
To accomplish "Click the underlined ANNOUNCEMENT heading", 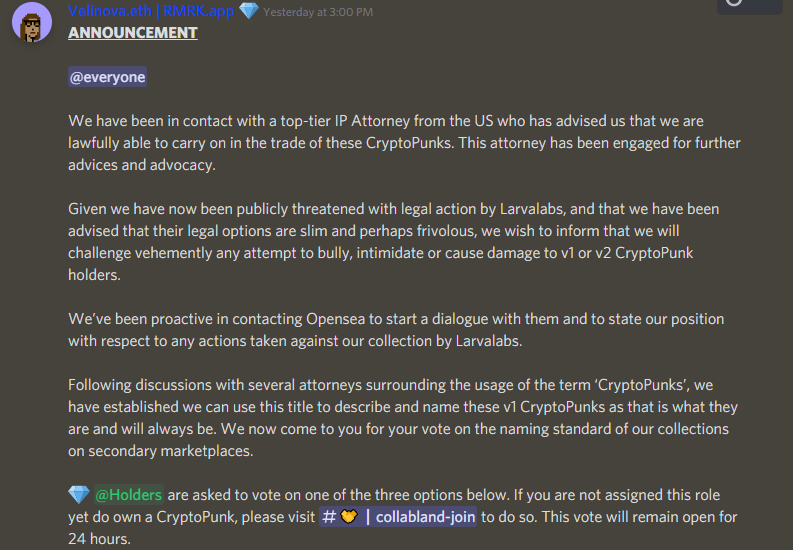I will tap(133, 33).
